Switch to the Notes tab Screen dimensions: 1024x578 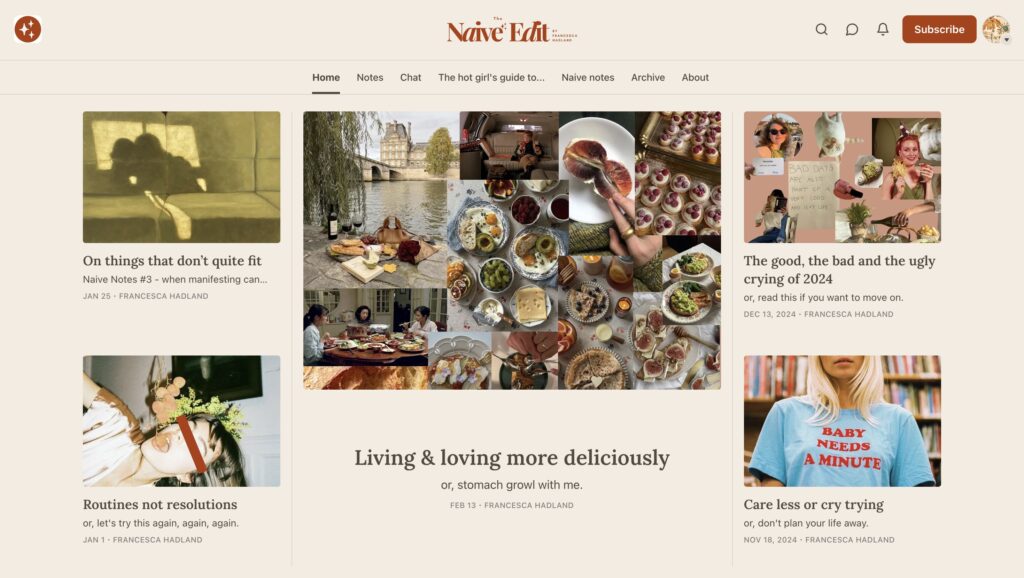(x=370, y=77)
